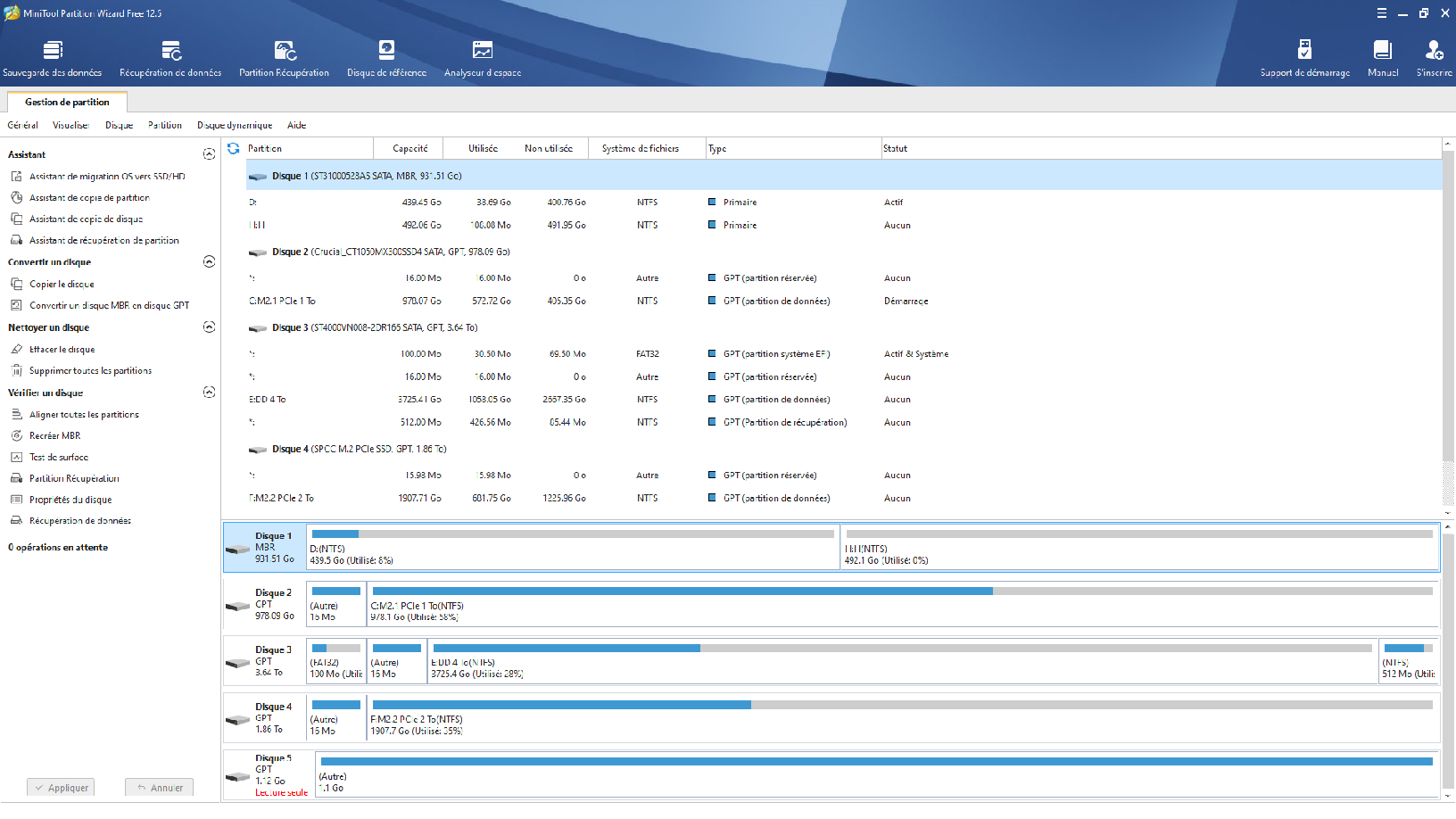Collapse the Vérifier un disque section
The width and height of the screenshot is (1456, 819).
(209, 393)
